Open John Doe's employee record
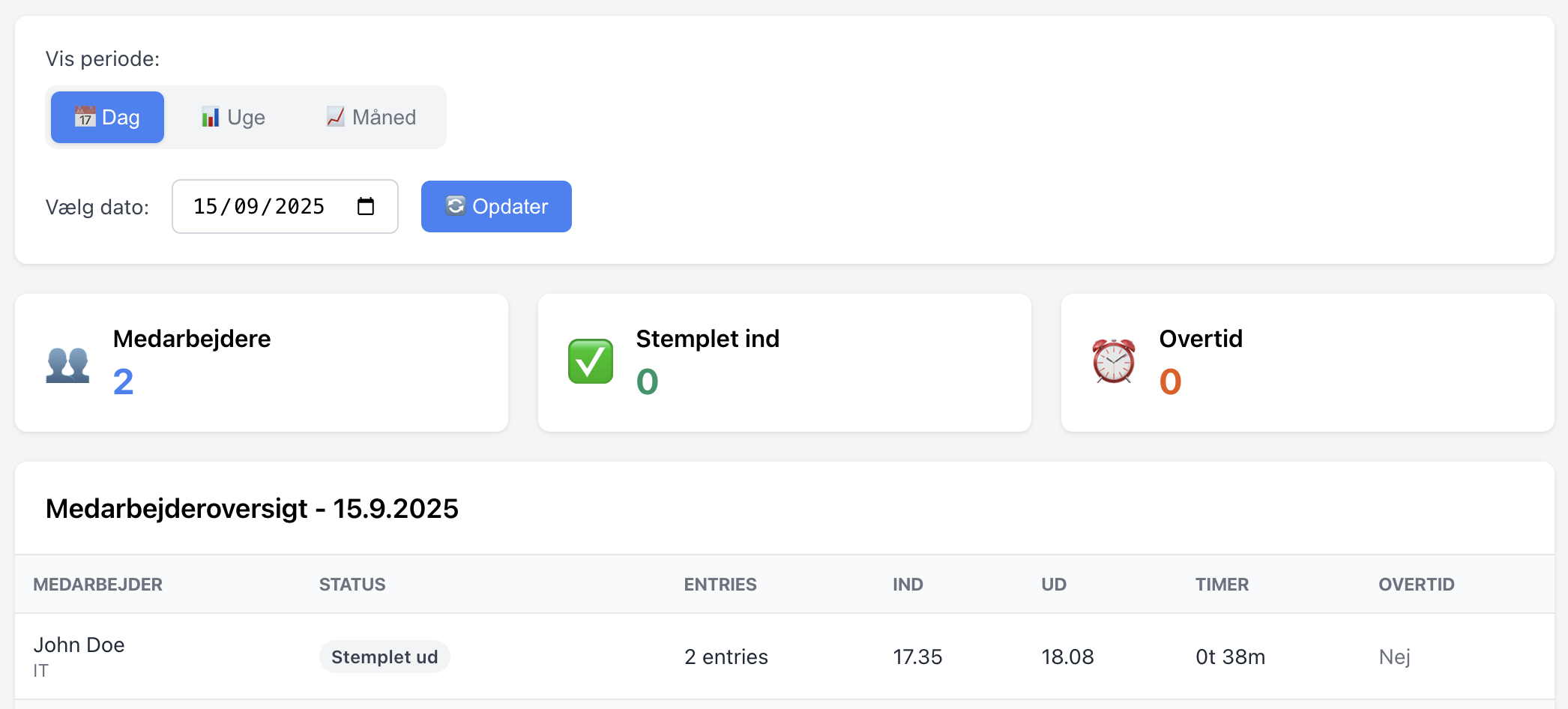This screenshot has height=709, width=1568. [80, 644]
